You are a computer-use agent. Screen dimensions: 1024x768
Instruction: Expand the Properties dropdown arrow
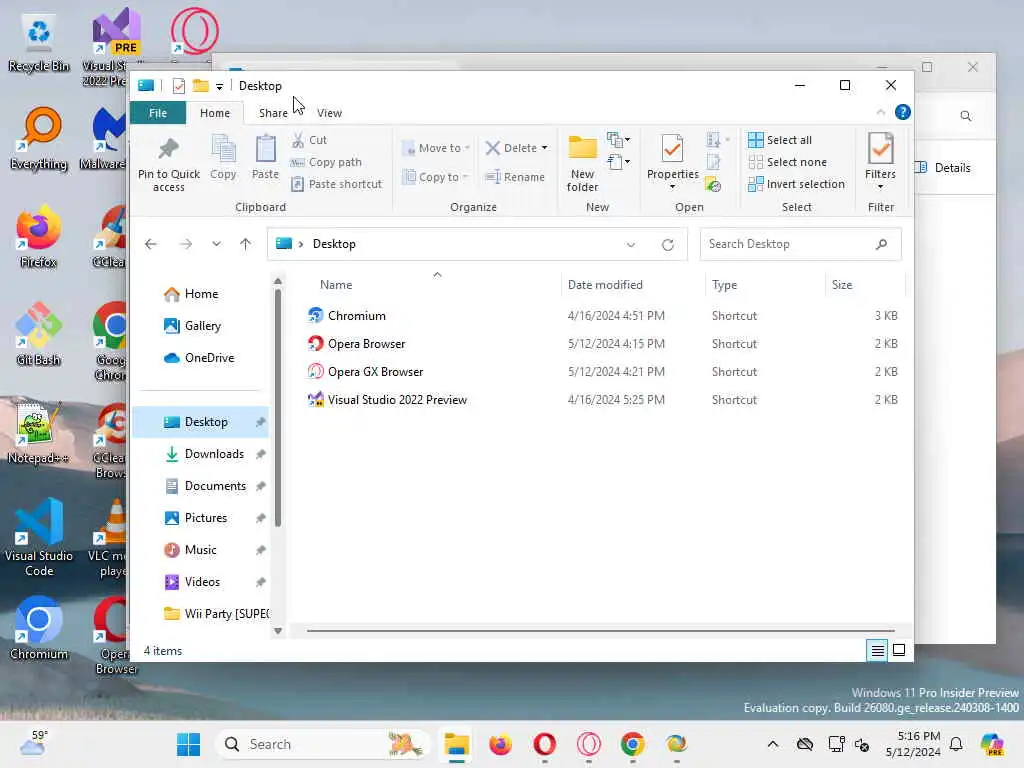673,187
